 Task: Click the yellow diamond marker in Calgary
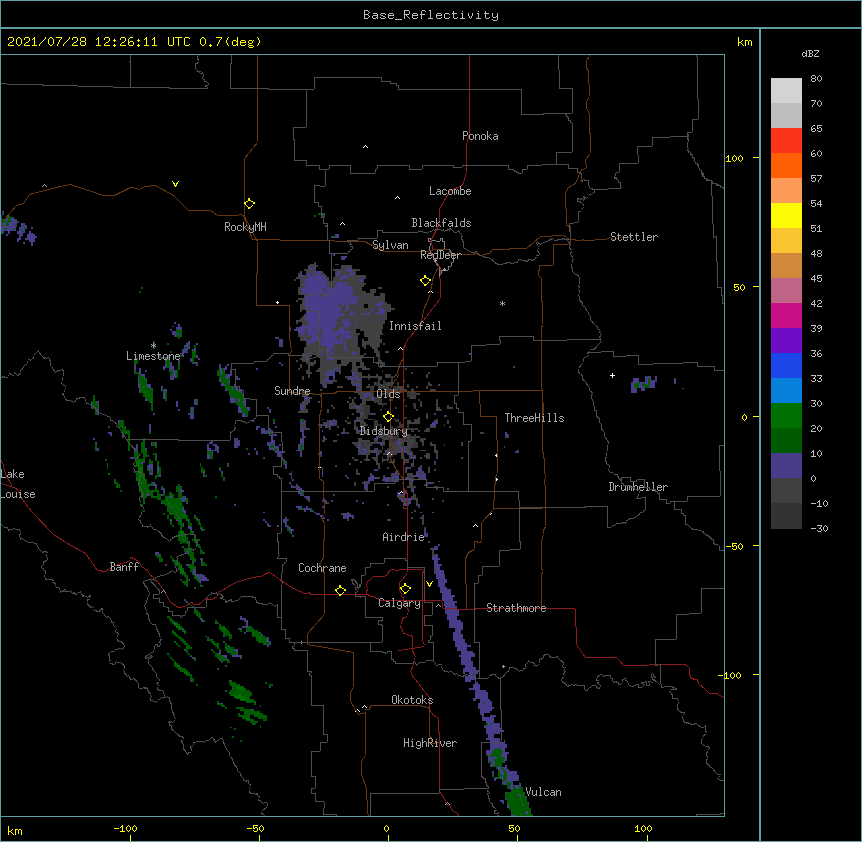405,589
